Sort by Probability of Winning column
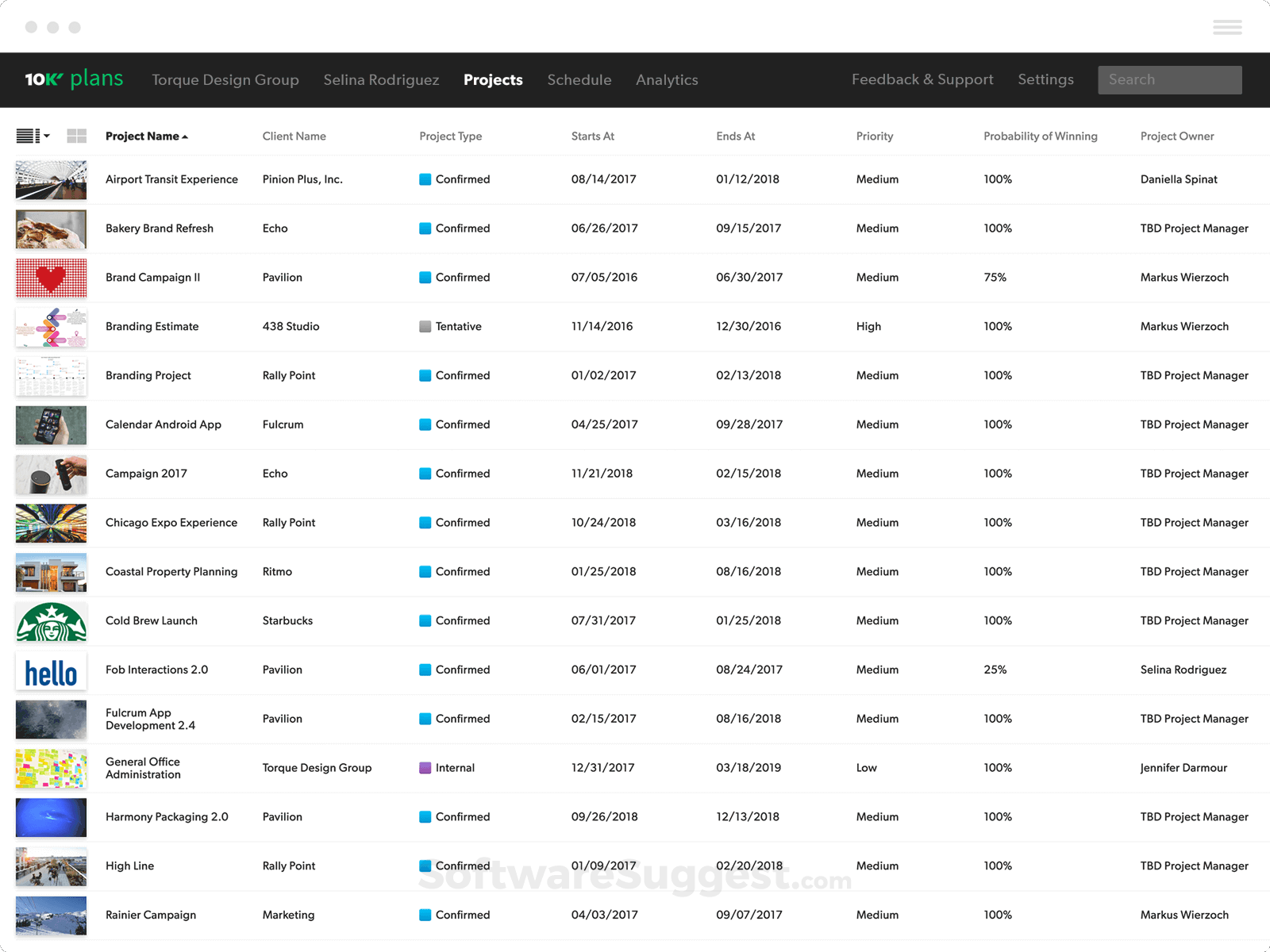The image size is (1270, 952). click(1040, 136)
